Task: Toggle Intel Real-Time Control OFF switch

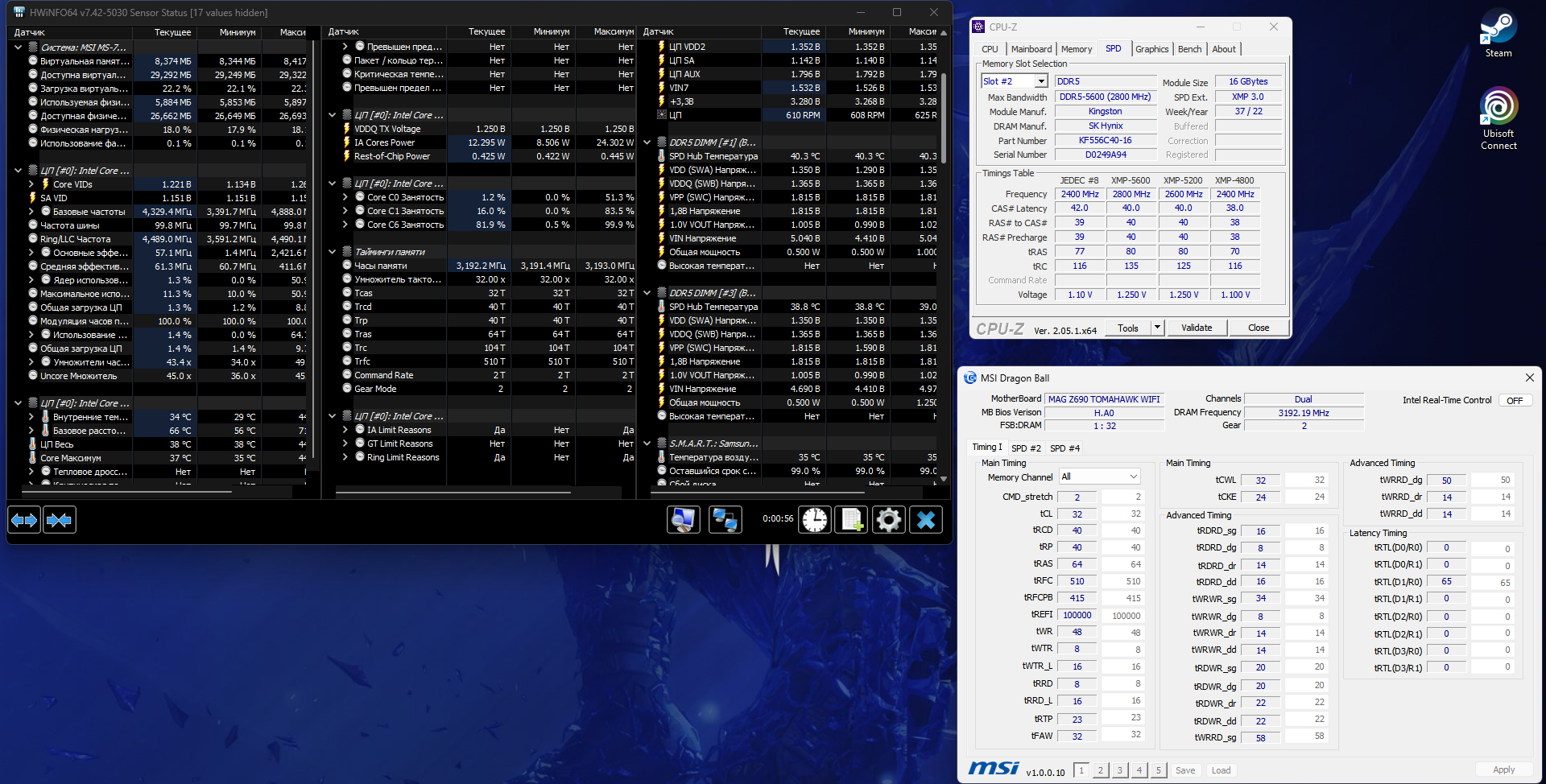Action: tap(1515, 401)
